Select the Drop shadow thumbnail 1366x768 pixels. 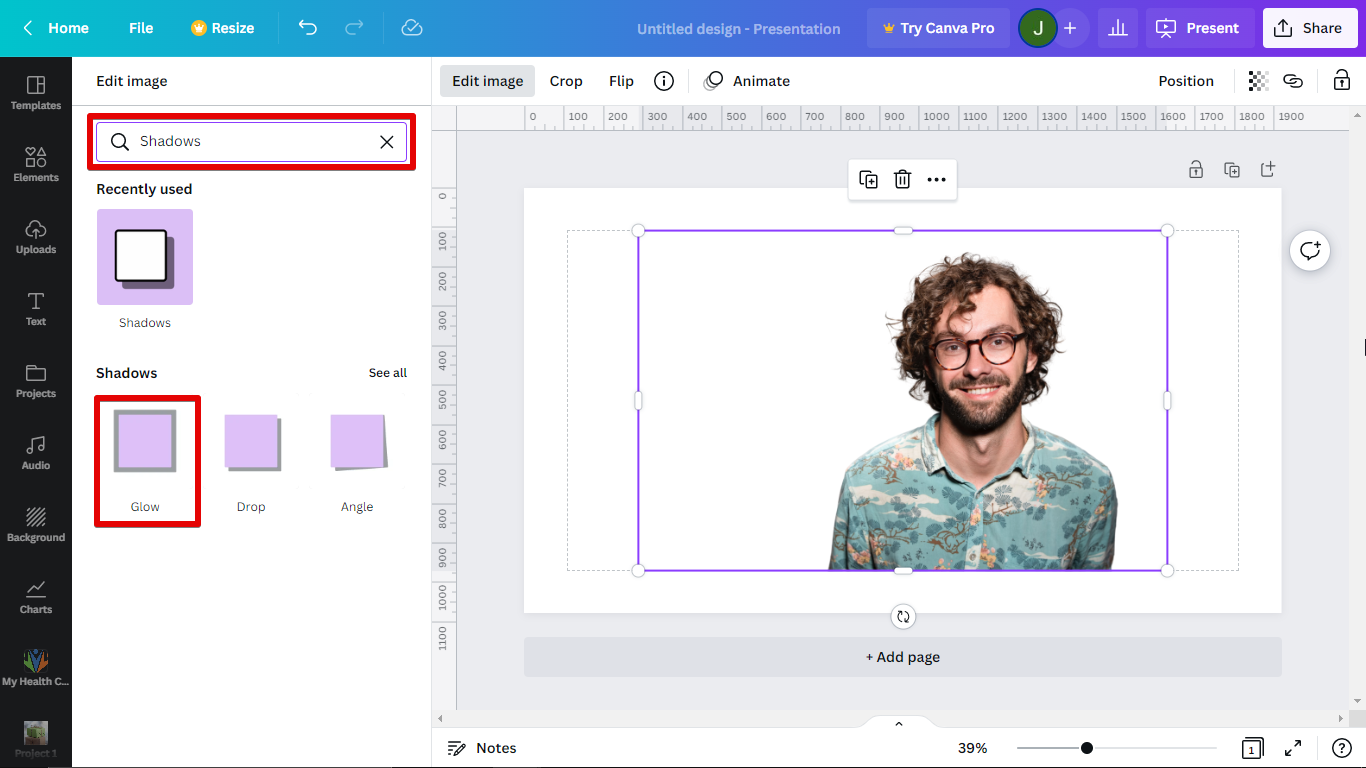click(x=251, y=444)
